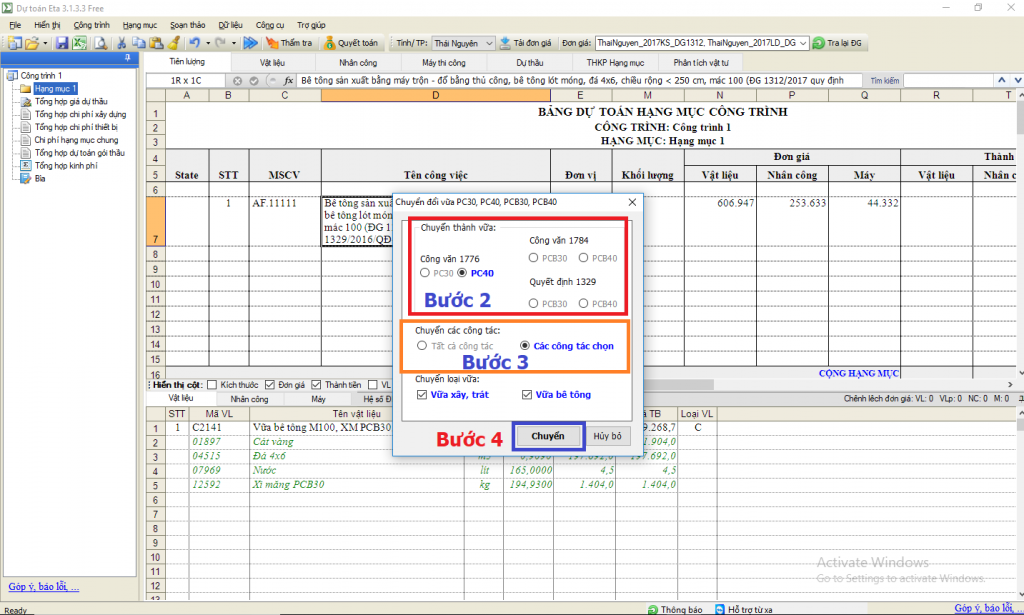Toggle the Vữa xây, trát checkbox
The height and width of the screenshot is (615, 1024).
click(x=423, y=395)
